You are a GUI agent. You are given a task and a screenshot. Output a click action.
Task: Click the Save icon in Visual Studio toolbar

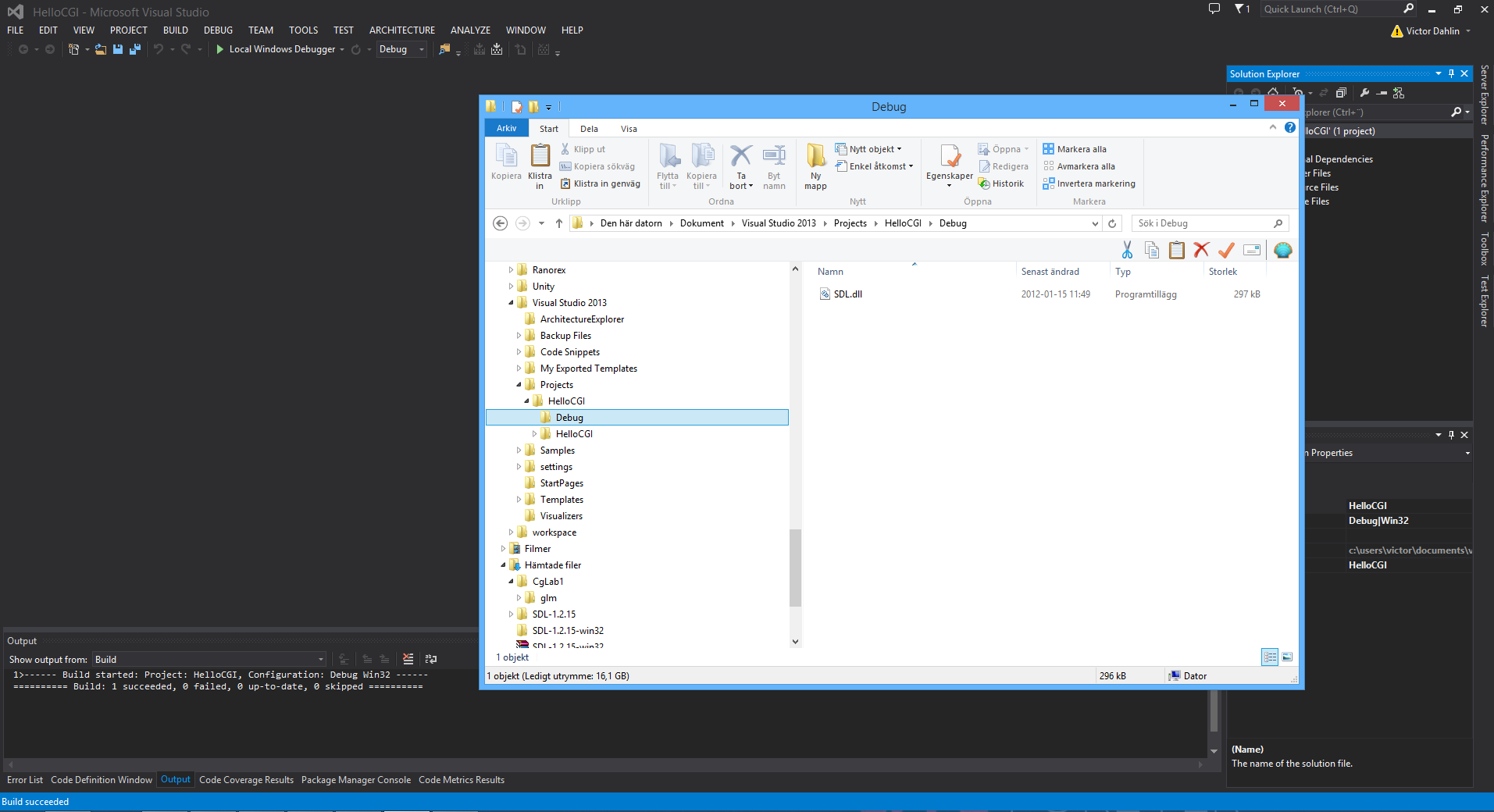pos(118,49)
